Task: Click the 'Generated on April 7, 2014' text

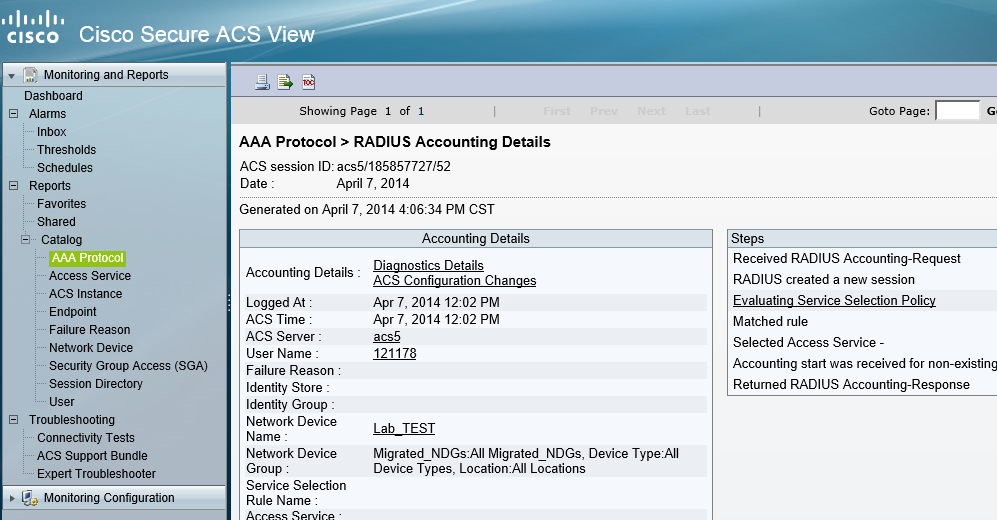Action: (366, 210)
